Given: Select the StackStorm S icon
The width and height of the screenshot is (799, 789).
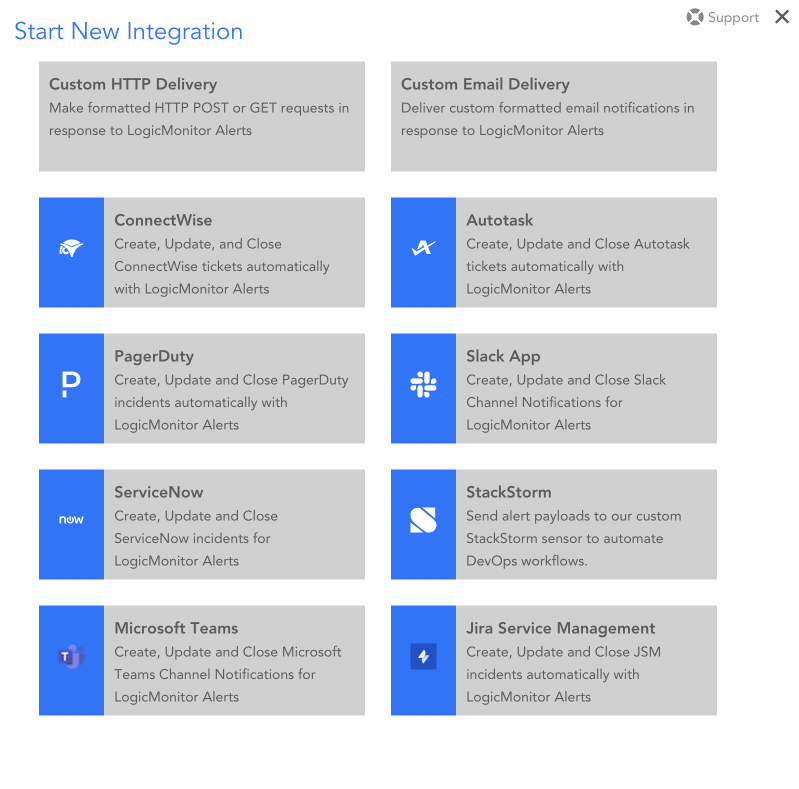Looking at the screenshot, I should pyautogui.click(x=423, y=520).
